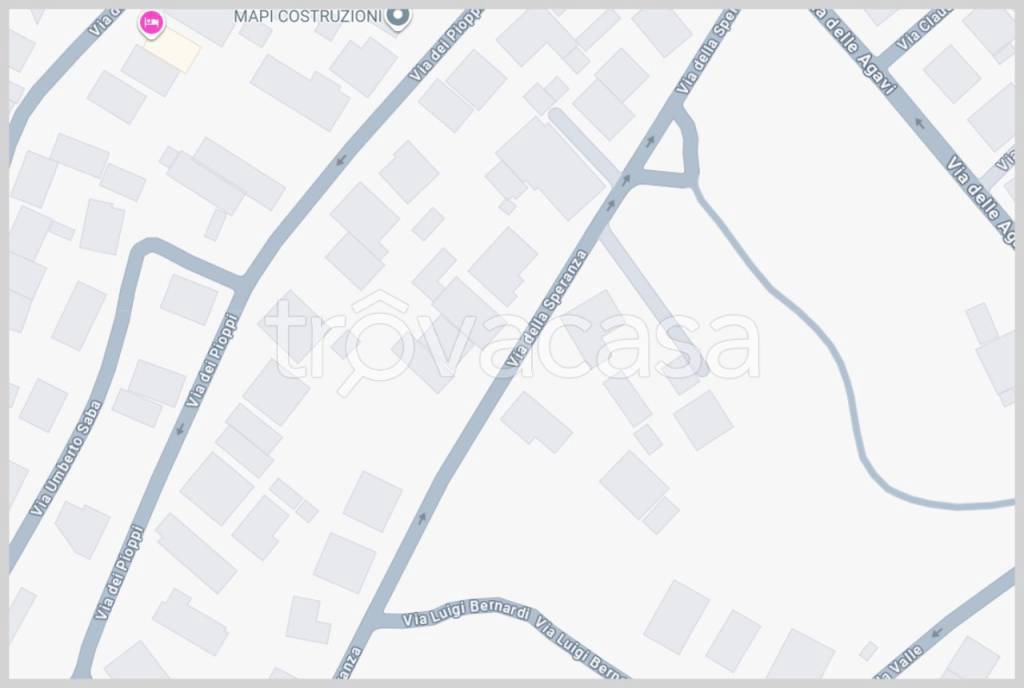Image resolution: width=1024 pixels, height=688 pixels.
Task: Click the Via delle Agavi label ending in Agavi
Action: point(856,50)
